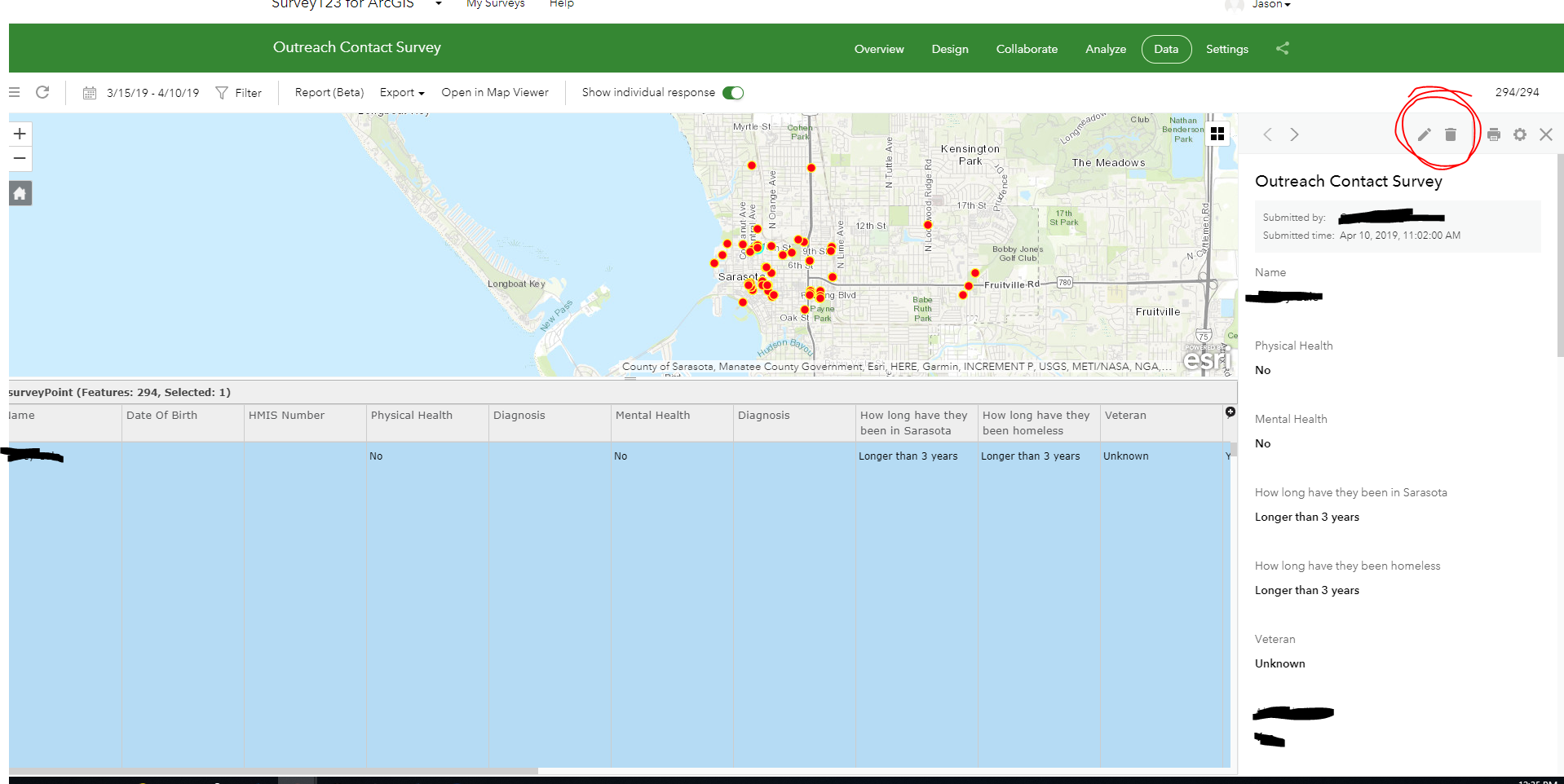Click the table's horizontal scrollbar
The image size is (1564, 784).
tap(273, 771)
